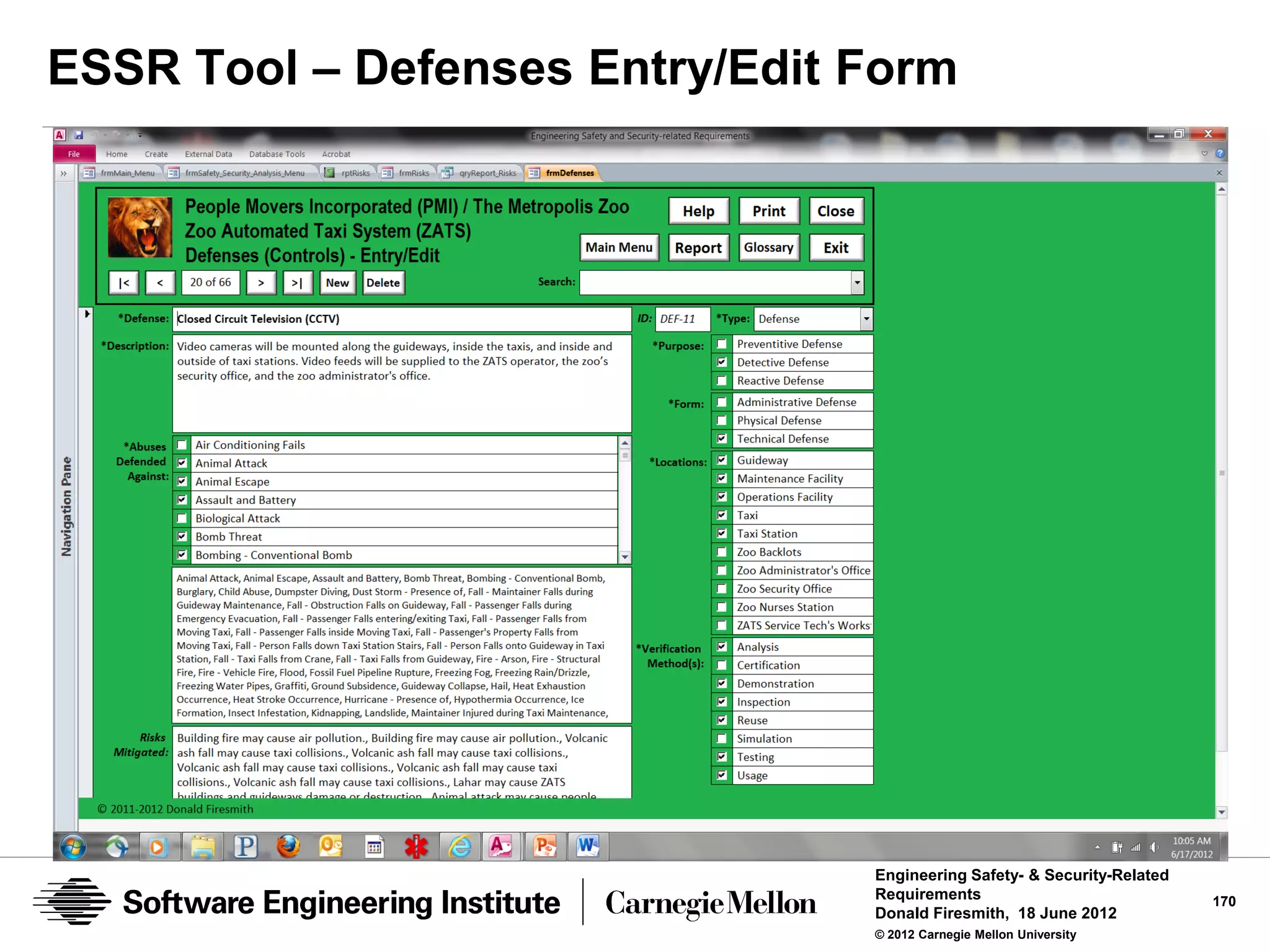Open Outlook from the taskbar
Screen dimensions: 1270x952
pyautogui.click(x=331, y=847)
